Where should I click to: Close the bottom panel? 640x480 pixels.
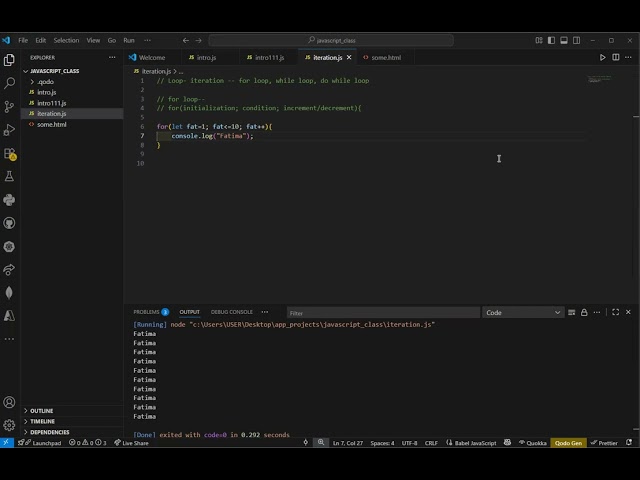pyautogui.click(x=628, y=312)
